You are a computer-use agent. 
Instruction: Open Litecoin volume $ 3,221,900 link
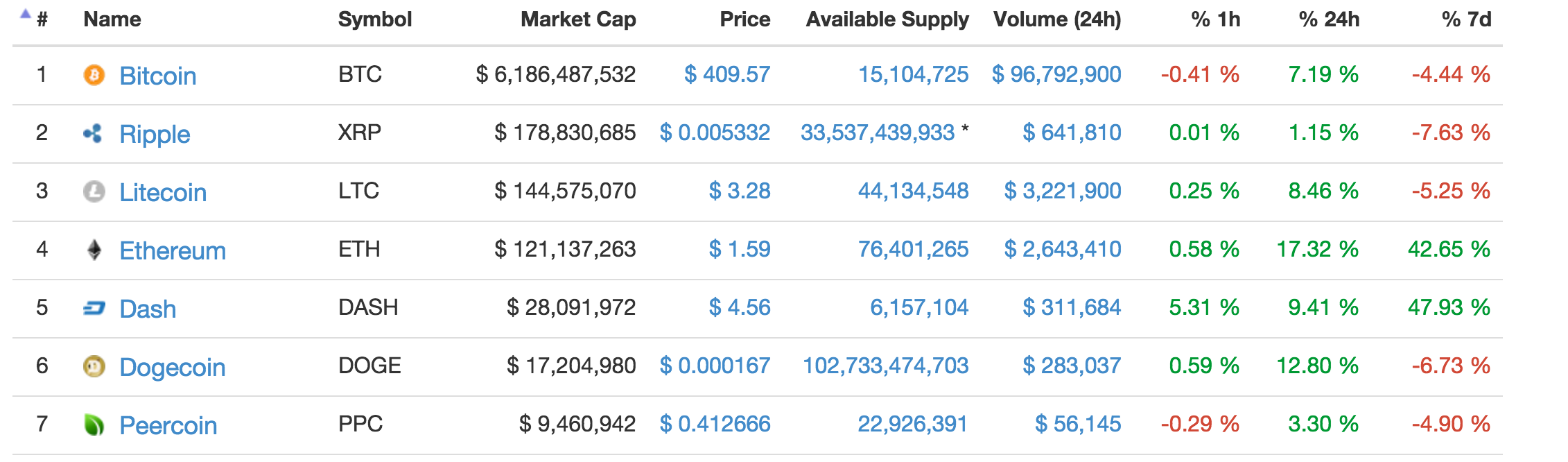pyautogui.click(x=1063, y=191)
